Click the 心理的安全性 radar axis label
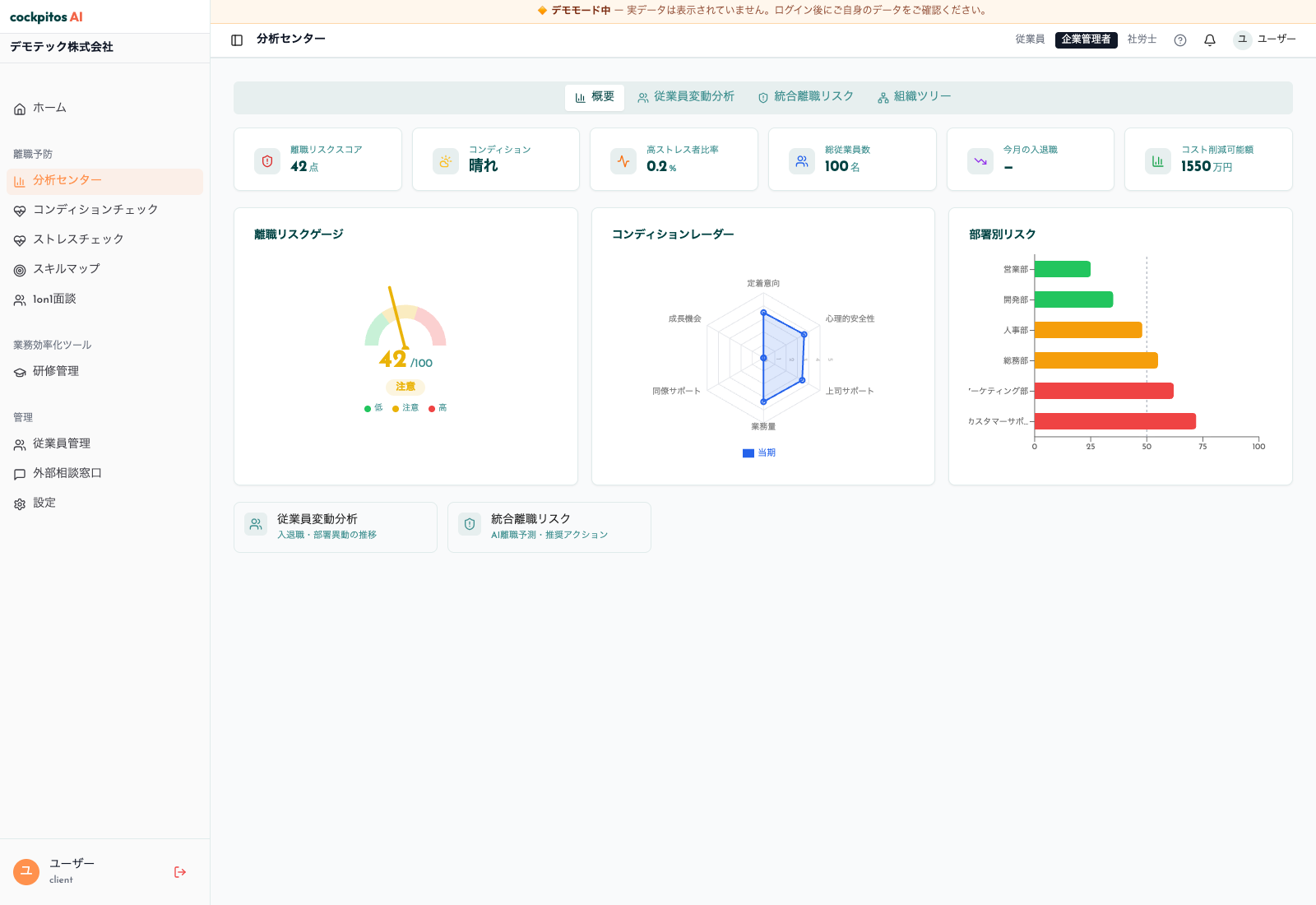The image size is (1316, 905). pyautogui.click(x=850, y=318)
